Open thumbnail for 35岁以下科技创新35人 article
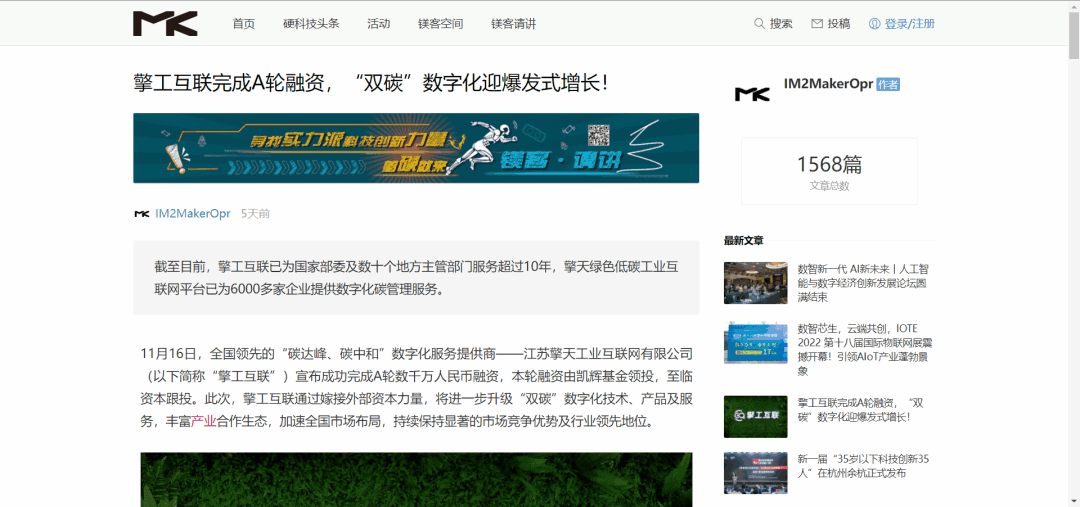This screenshot has height=507, width=1080. point(756,473)
